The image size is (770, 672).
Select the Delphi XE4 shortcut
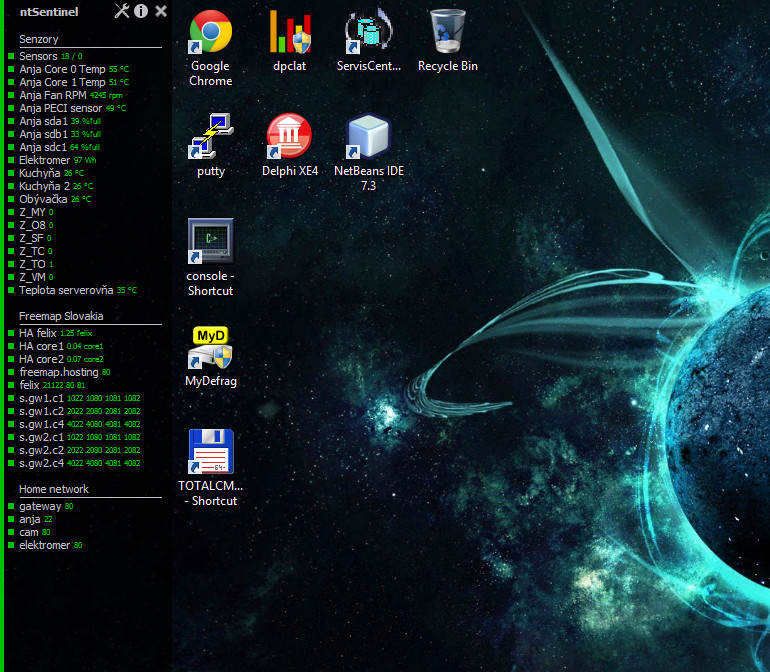[290, 146]
